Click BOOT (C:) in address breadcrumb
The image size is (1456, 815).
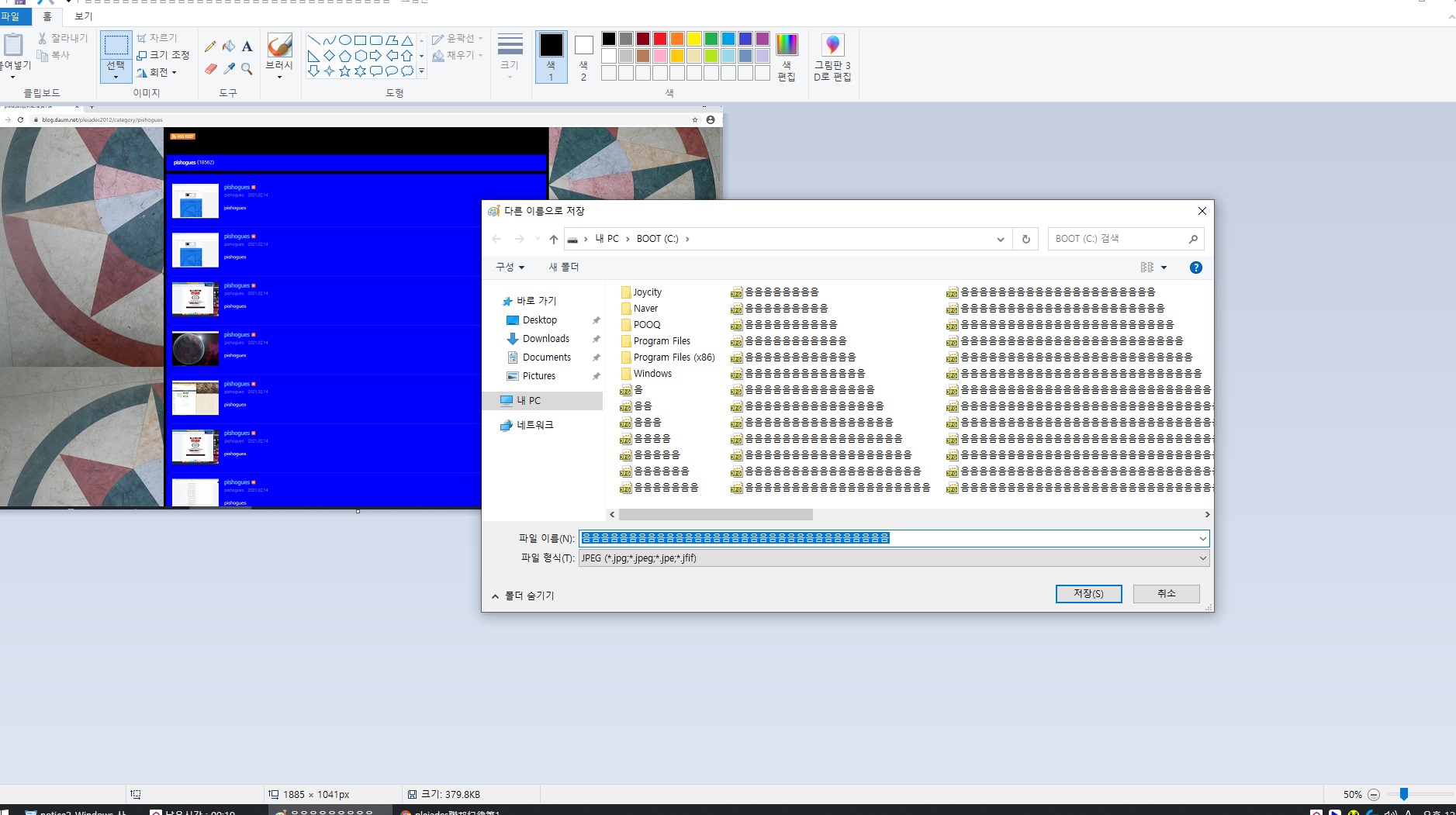657,239
